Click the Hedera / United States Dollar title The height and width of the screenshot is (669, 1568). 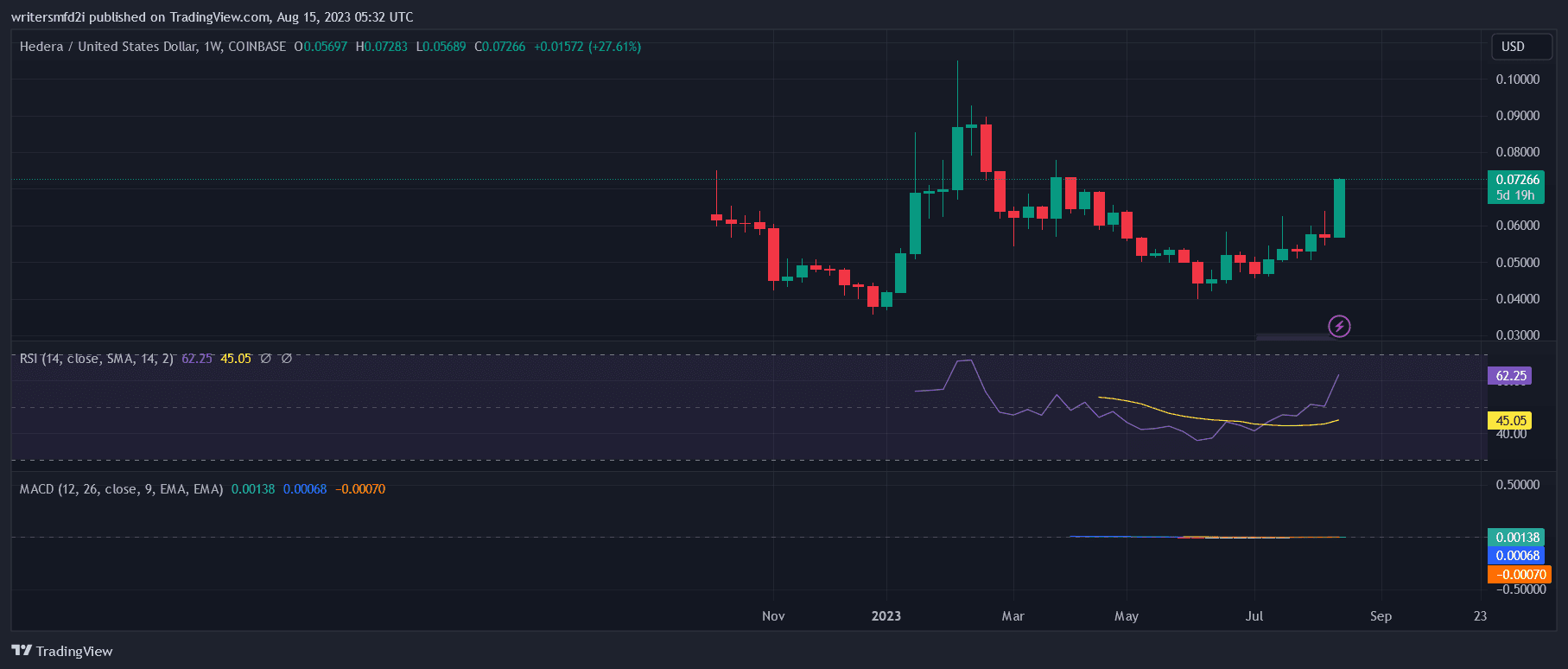[x=152, y=47]
